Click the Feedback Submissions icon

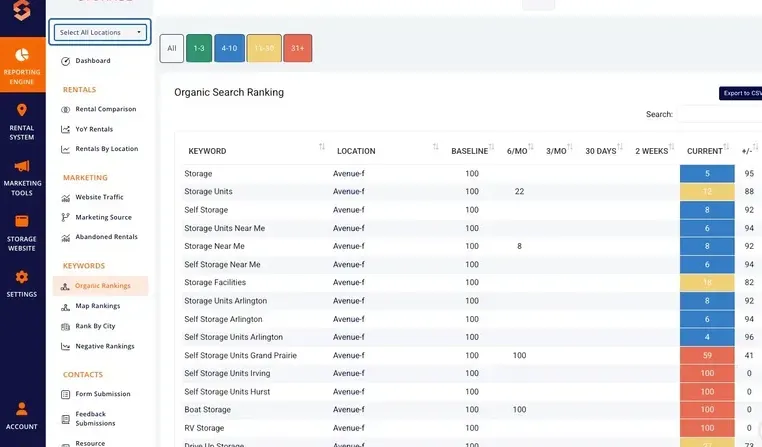point(66,419)
